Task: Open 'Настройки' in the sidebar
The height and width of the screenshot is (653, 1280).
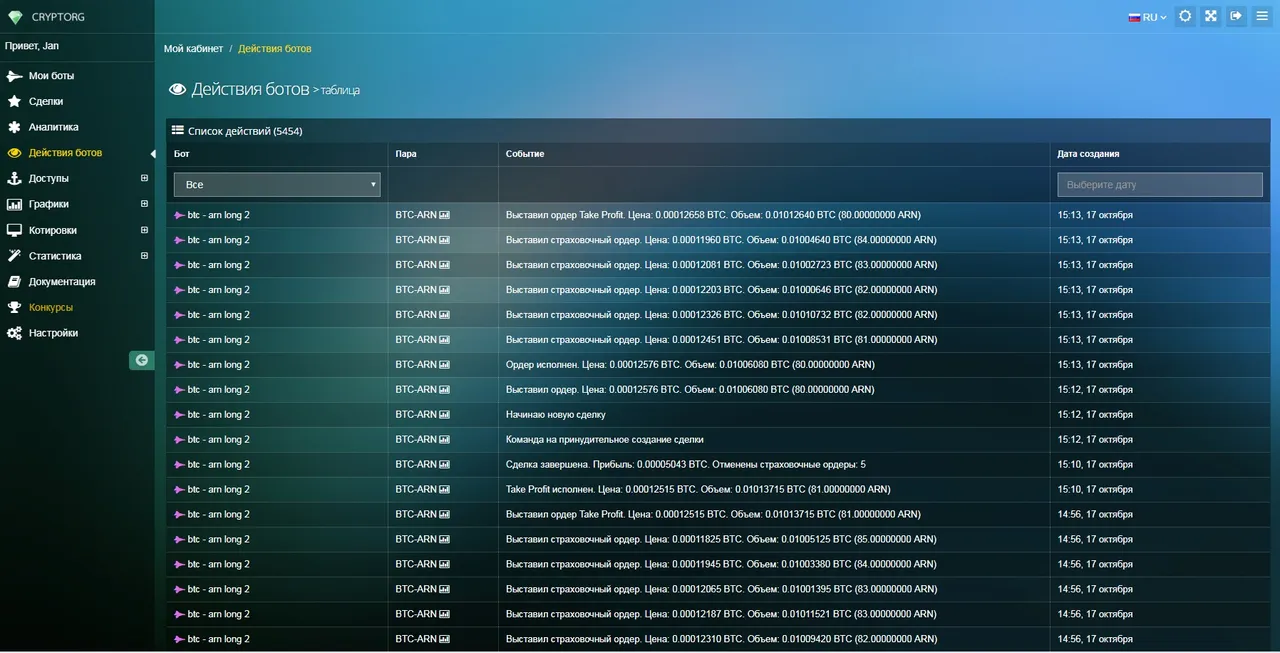Action: click(53, 333)
